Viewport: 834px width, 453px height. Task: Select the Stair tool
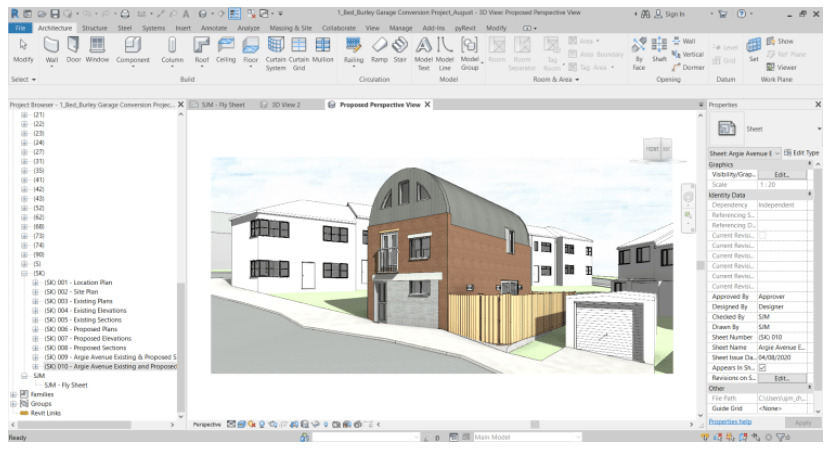coord(400,51)
